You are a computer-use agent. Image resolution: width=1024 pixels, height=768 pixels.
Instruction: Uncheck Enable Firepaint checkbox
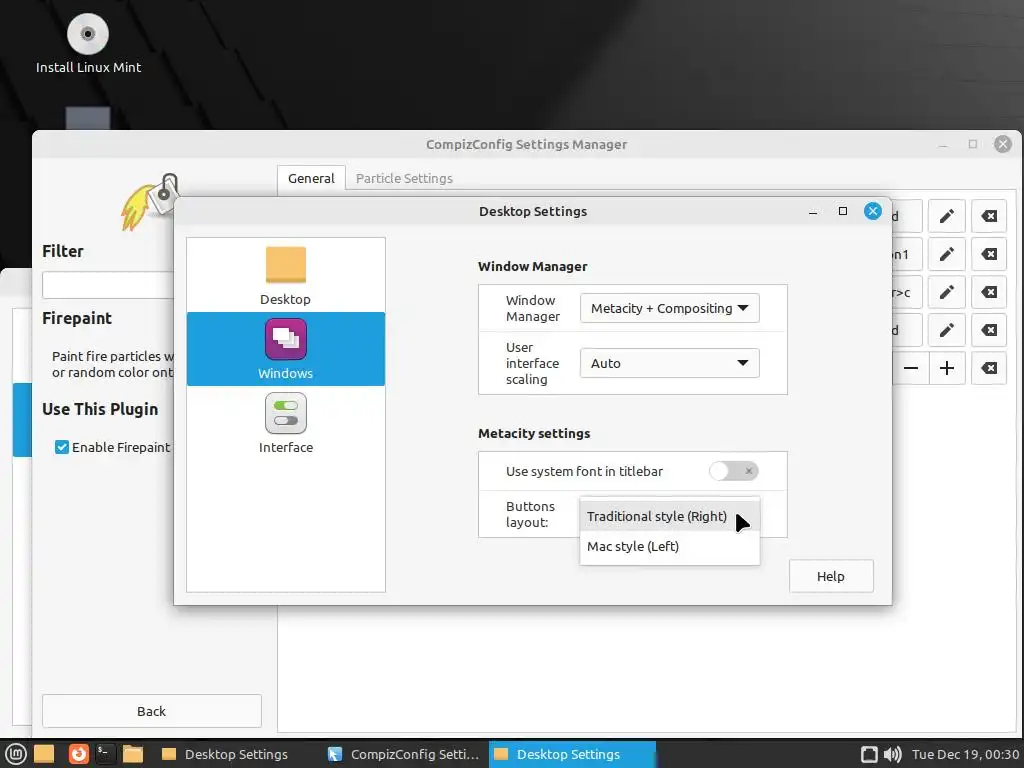coord(62,447)
